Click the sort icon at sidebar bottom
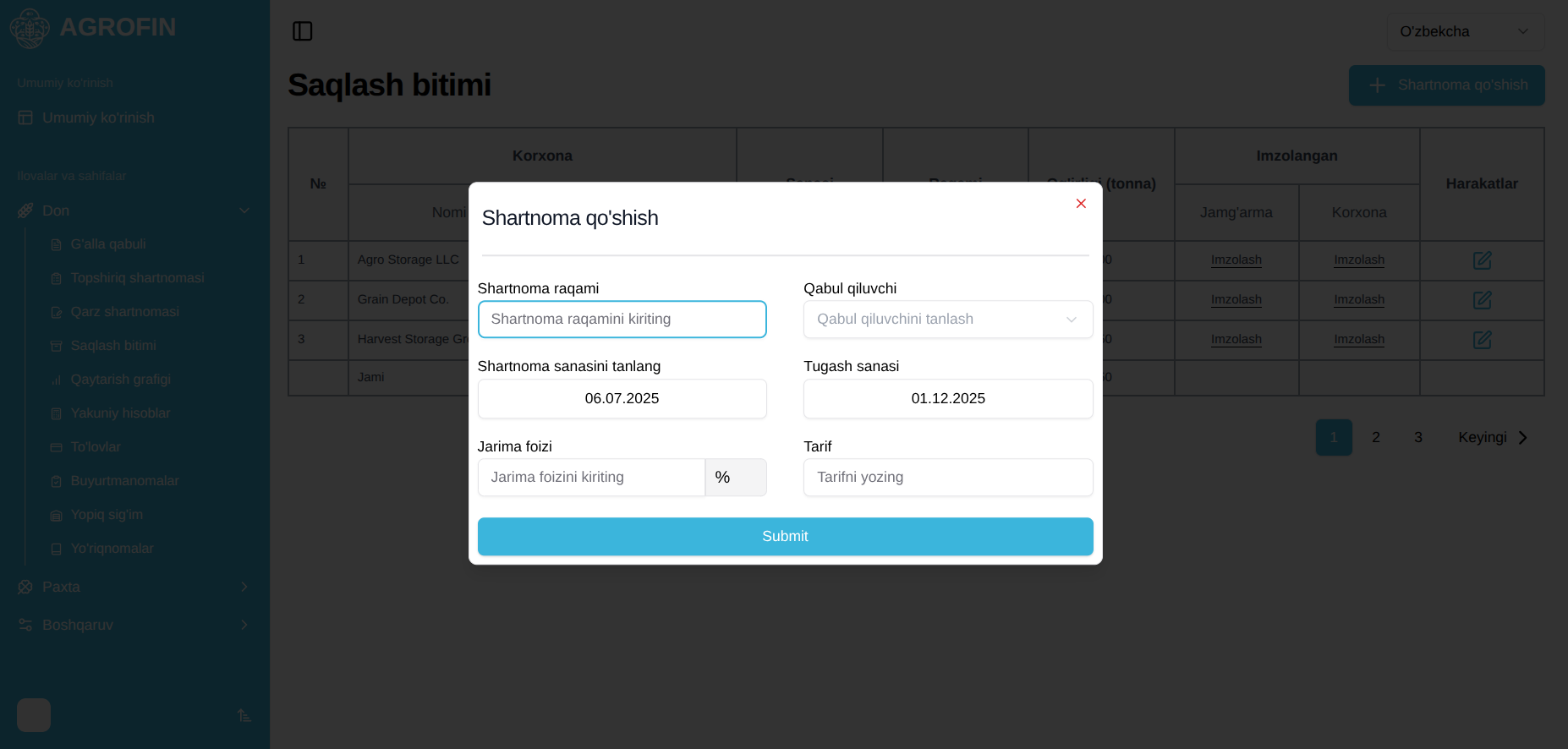The width and height of the screenshot is (1568, 749). tap(244, 715)
